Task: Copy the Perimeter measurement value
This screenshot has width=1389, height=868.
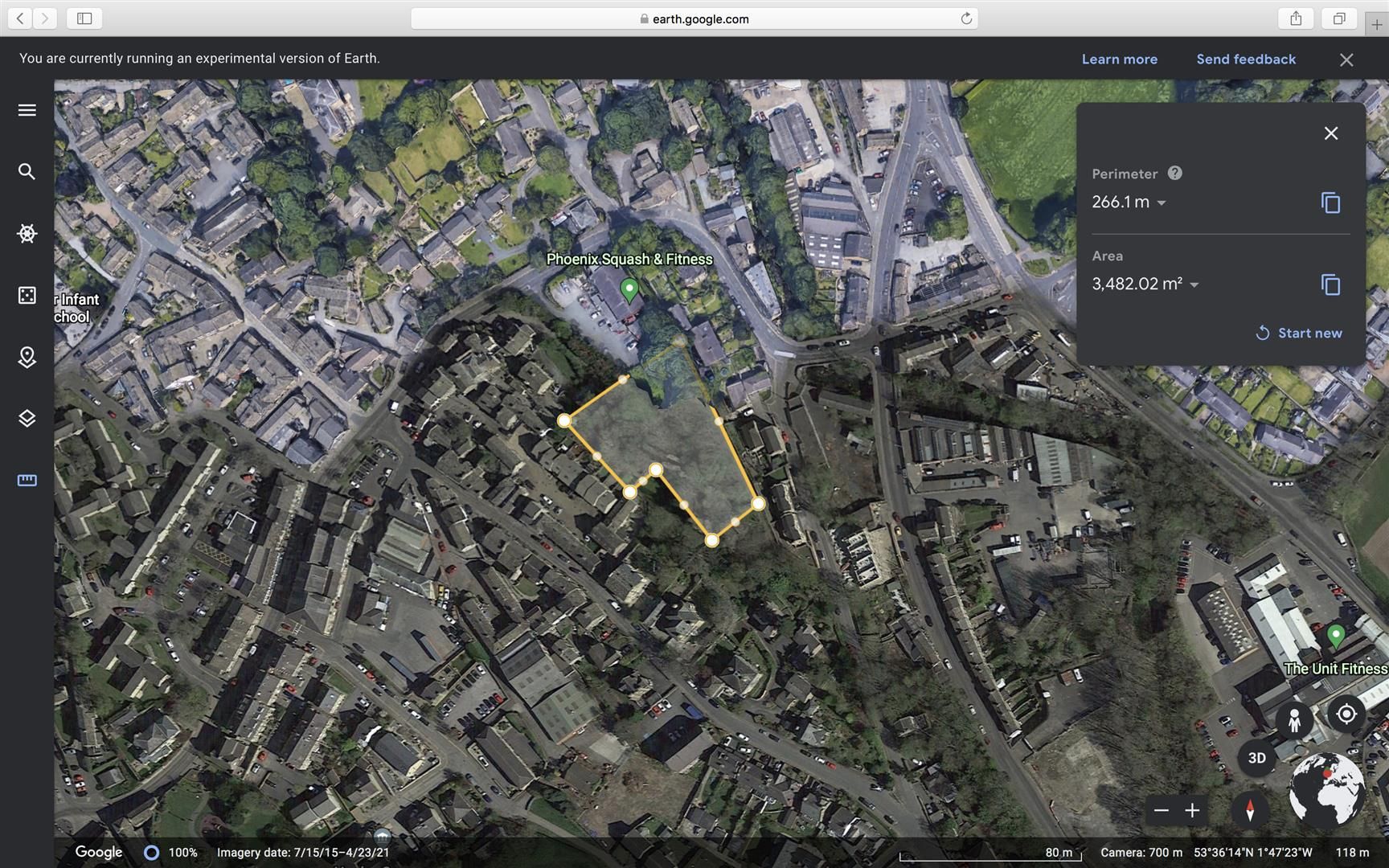Action: coord(1330,203)
